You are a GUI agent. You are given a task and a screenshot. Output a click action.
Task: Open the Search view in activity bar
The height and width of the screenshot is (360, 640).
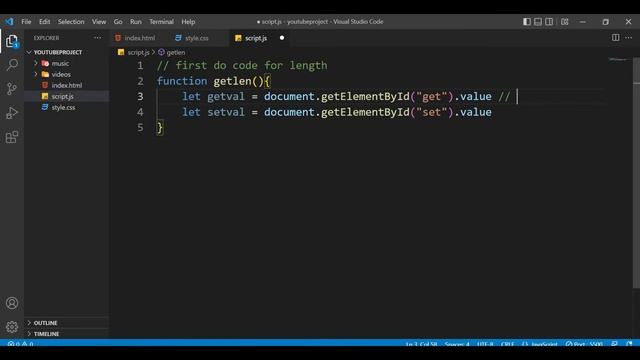[12, 64]
